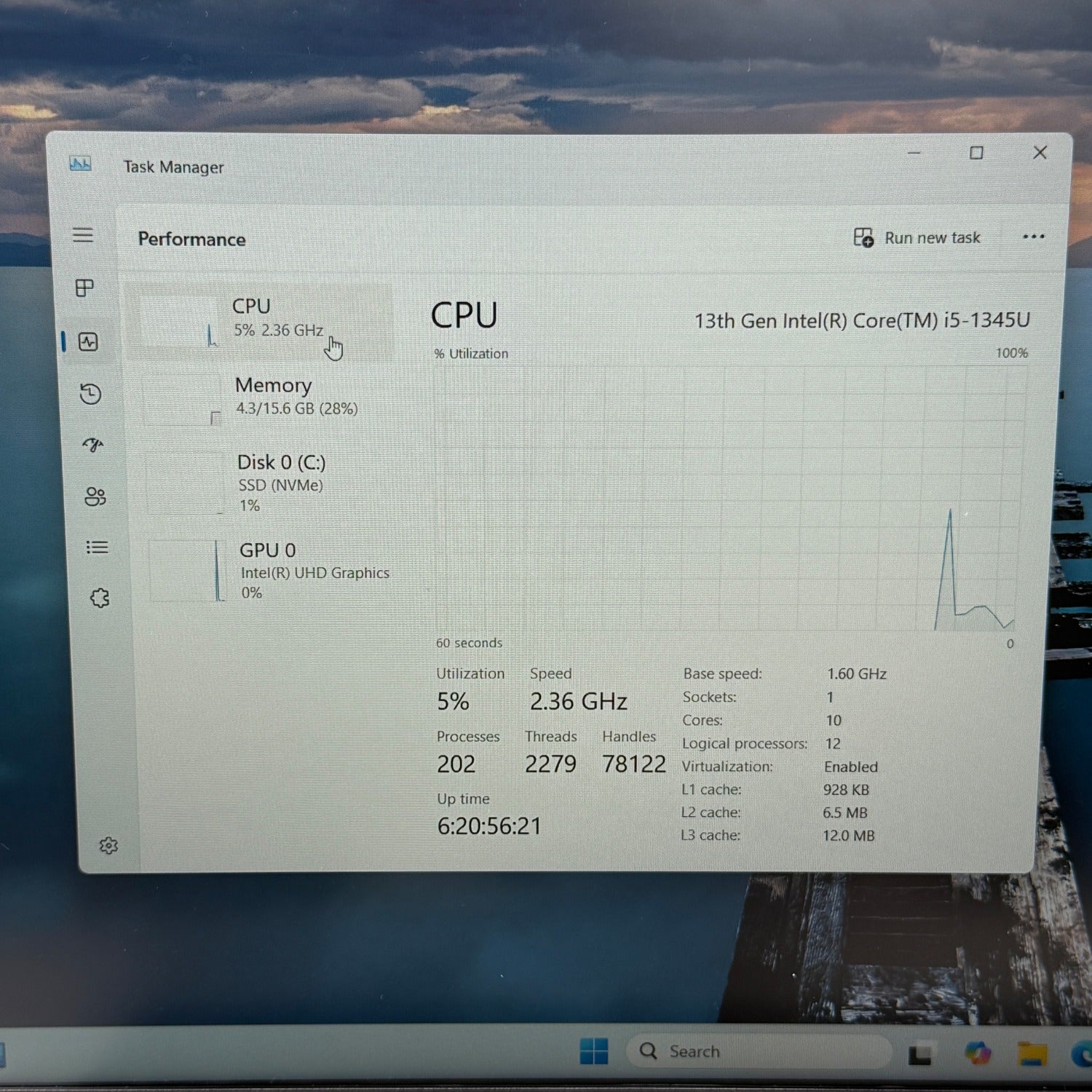Image resolution: width=1092 pixels, height=1092 pixels.
Task: Select the CPU resource entry
Action: (261, 320)
